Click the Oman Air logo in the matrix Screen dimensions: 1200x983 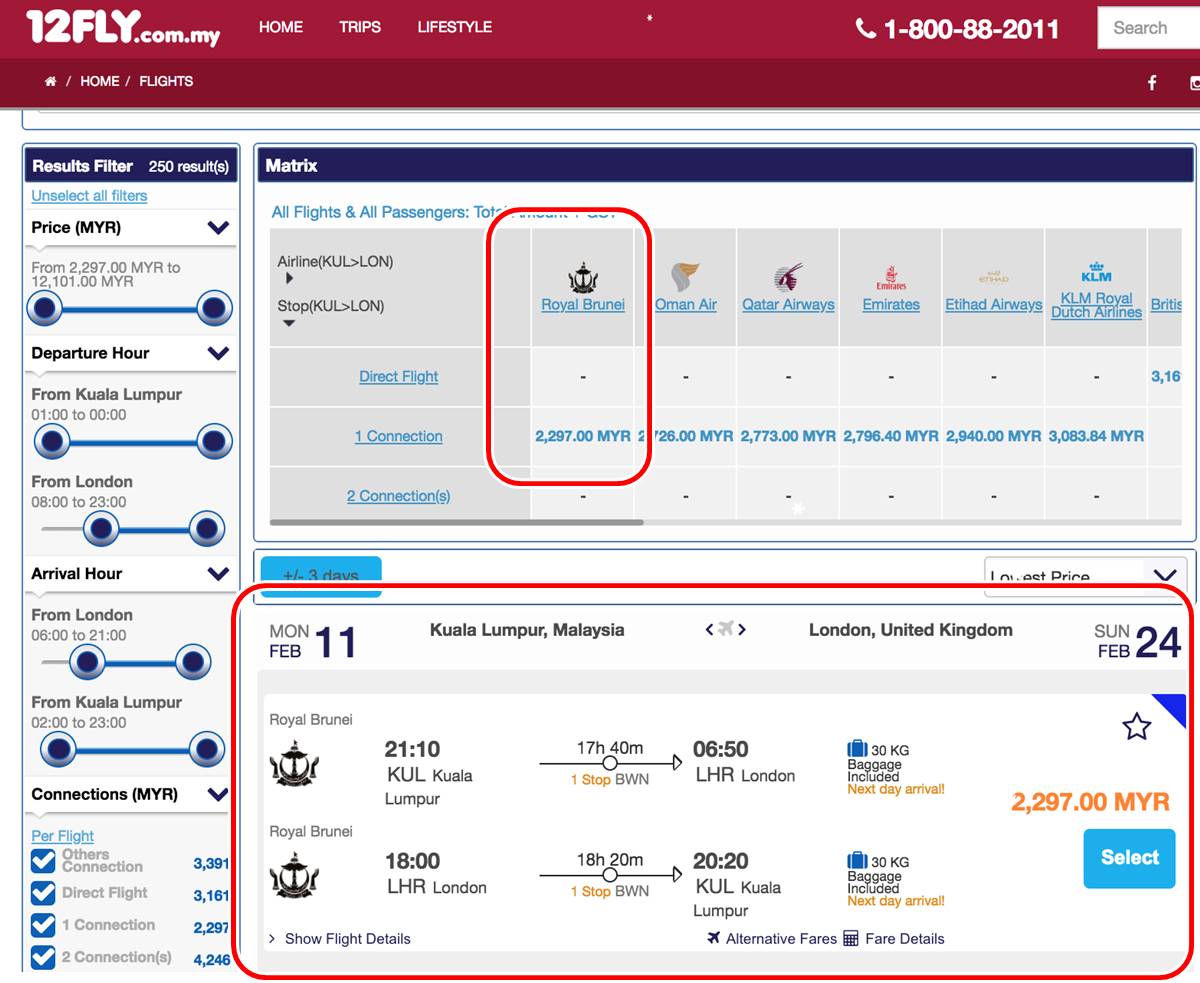click(x=685, y=276)
